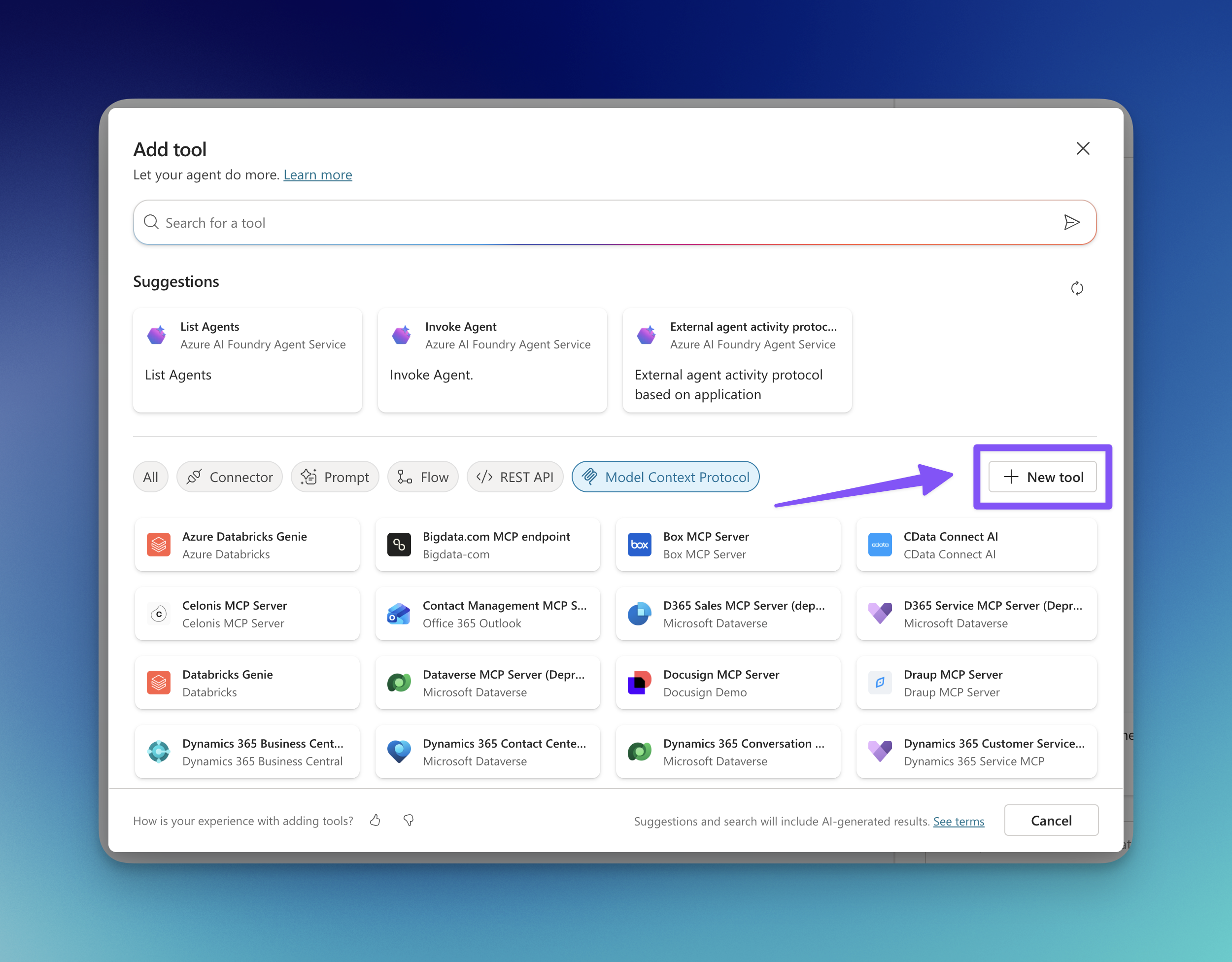Click the Cancel button

(1051, 821)
